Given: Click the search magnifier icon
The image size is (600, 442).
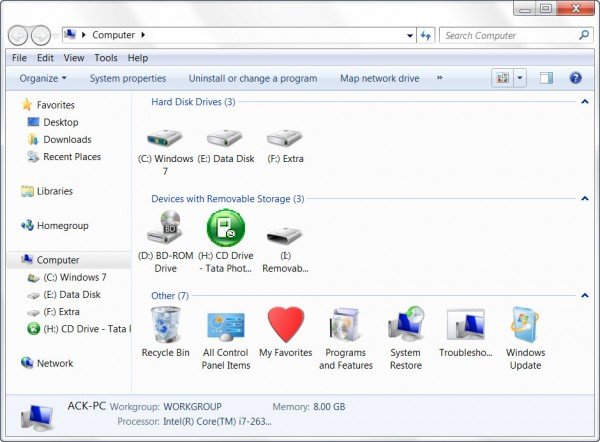Looking at the screenshot, I should 584,35.
